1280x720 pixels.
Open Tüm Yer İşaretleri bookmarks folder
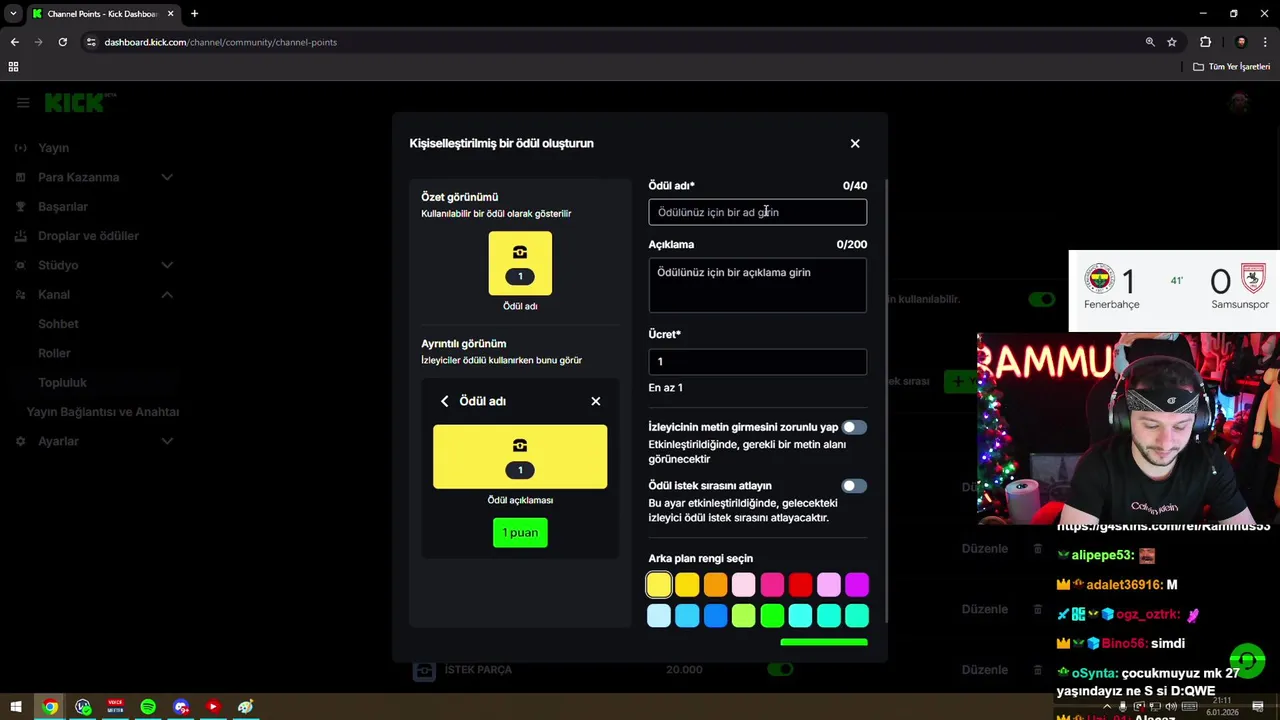pyautogui.click(x=1231, y=67)
